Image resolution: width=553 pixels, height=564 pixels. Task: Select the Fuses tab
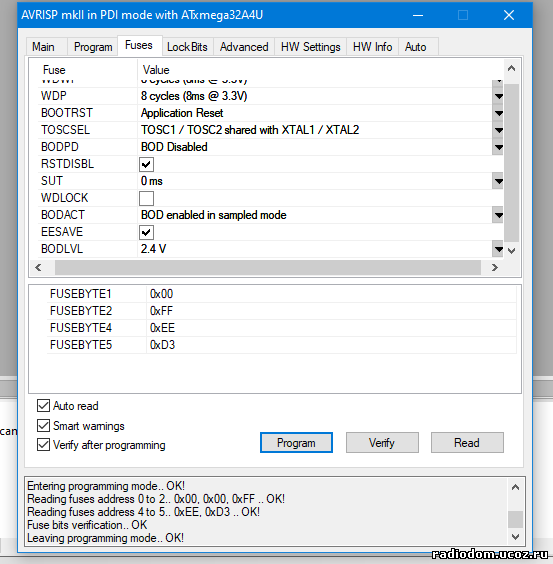[x=139, y=45]
